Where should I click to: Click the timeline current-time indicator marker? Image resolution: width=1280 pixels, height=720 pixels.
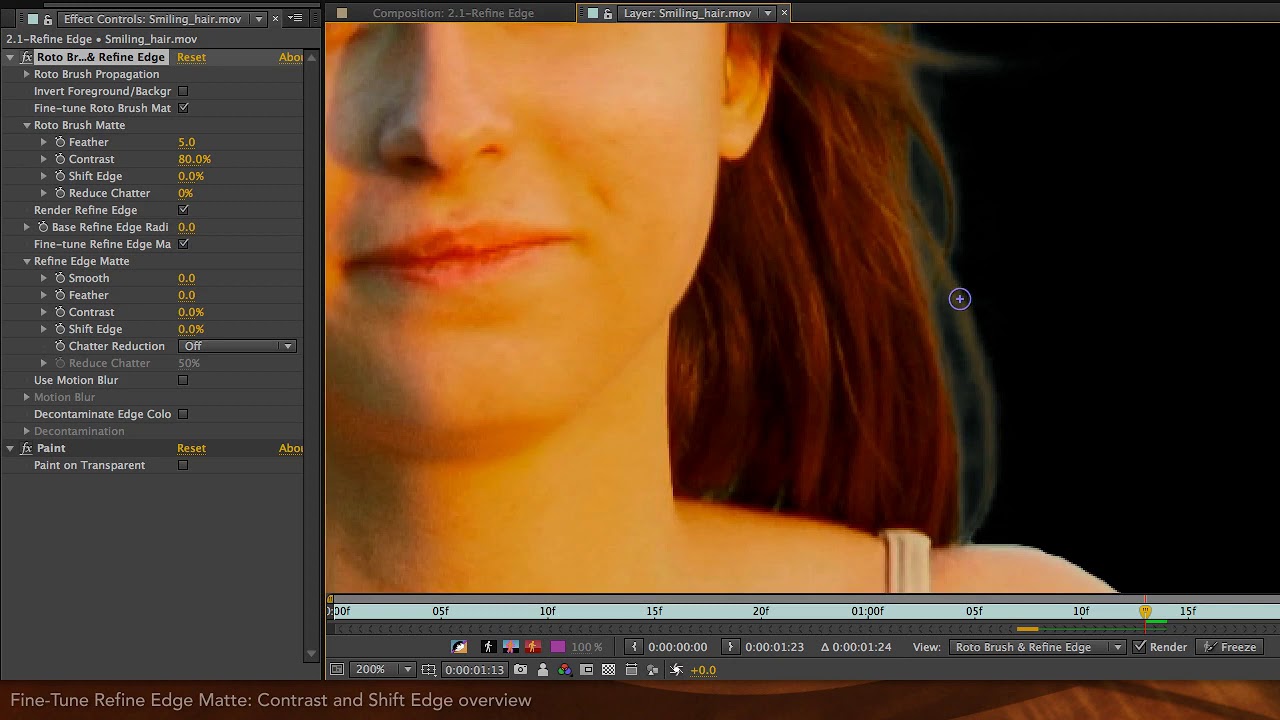coord(1145,610)
